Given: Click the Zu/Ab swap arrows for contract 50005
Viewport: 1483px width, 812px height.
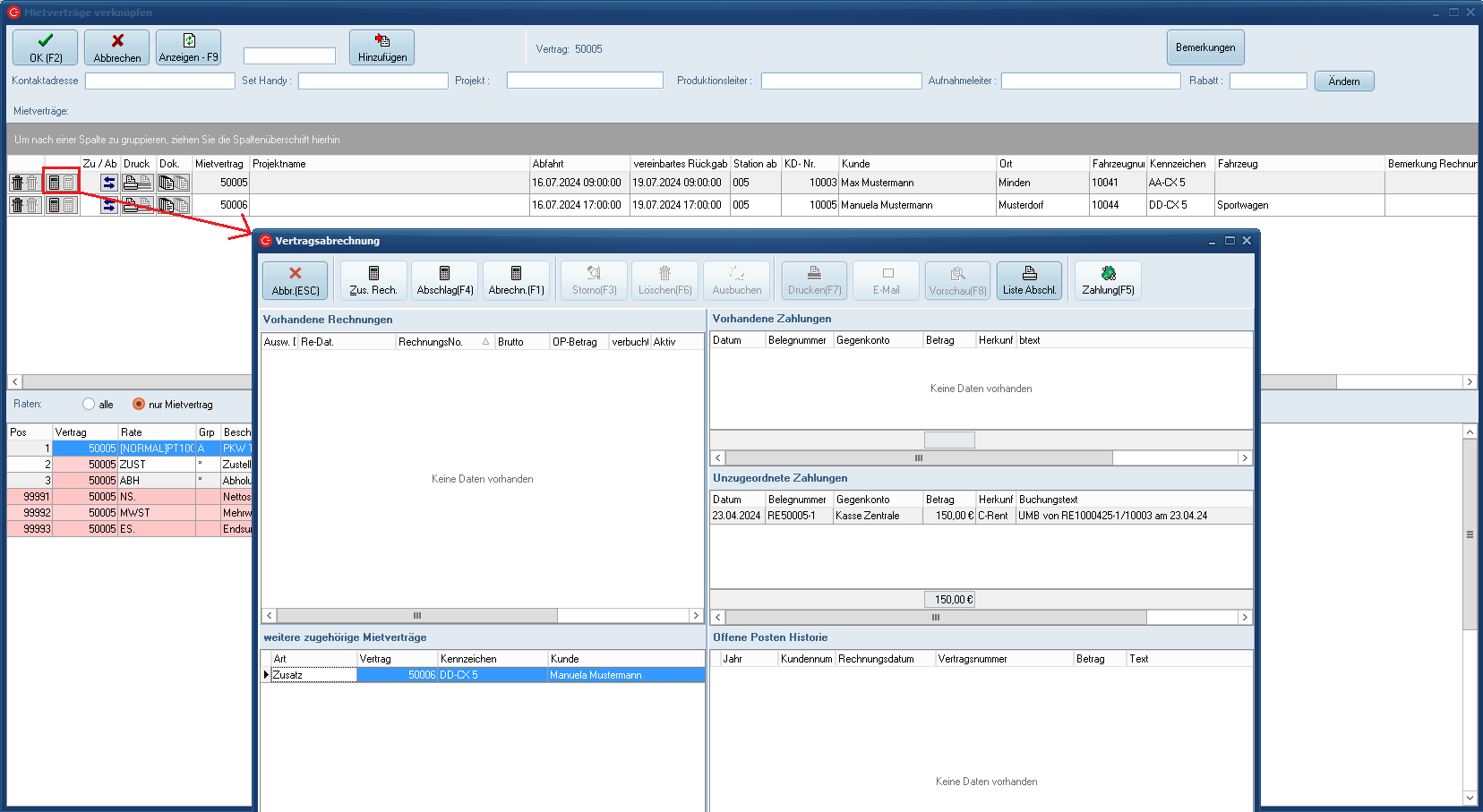Looking at the screenshot, I should click(109, 183).
